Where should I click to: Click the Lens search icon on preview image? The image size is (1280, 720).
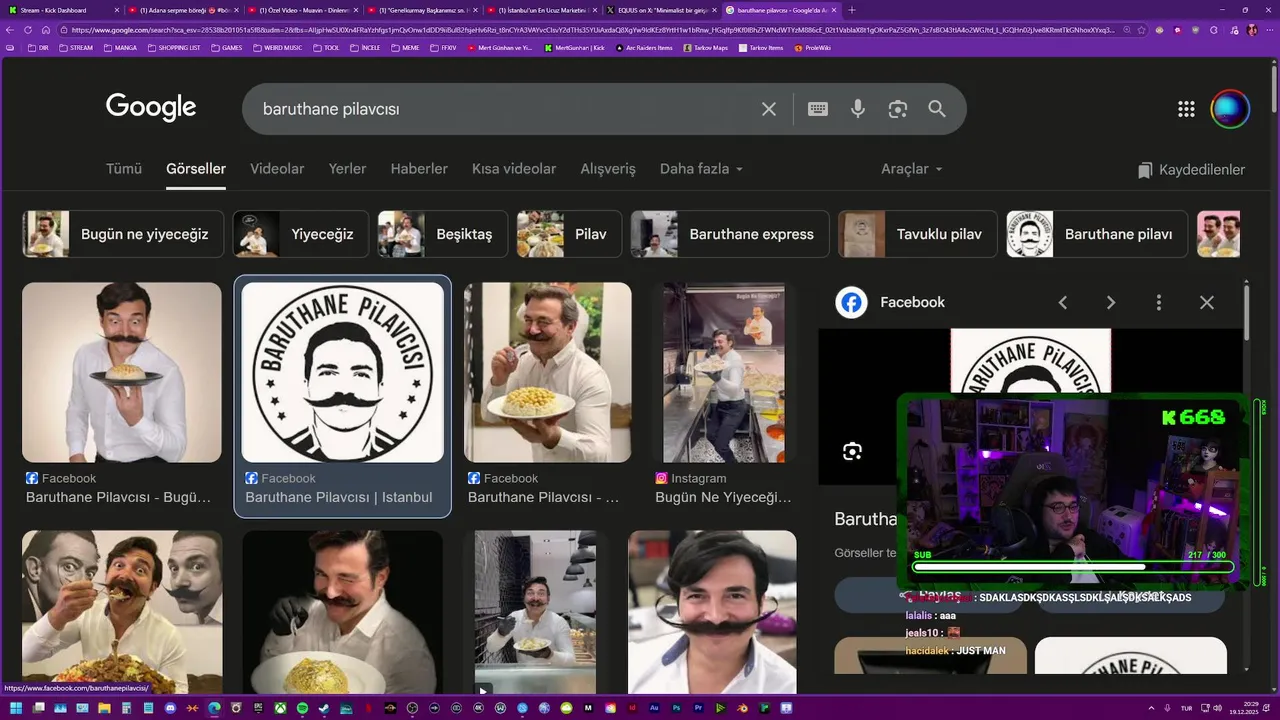pyautogui.click(x=852, y=451)
